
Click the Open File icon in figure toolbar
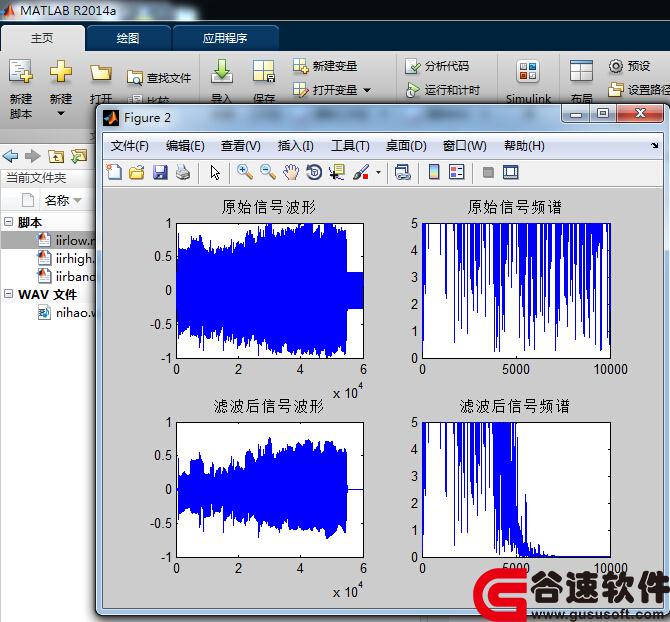[137, 173]
